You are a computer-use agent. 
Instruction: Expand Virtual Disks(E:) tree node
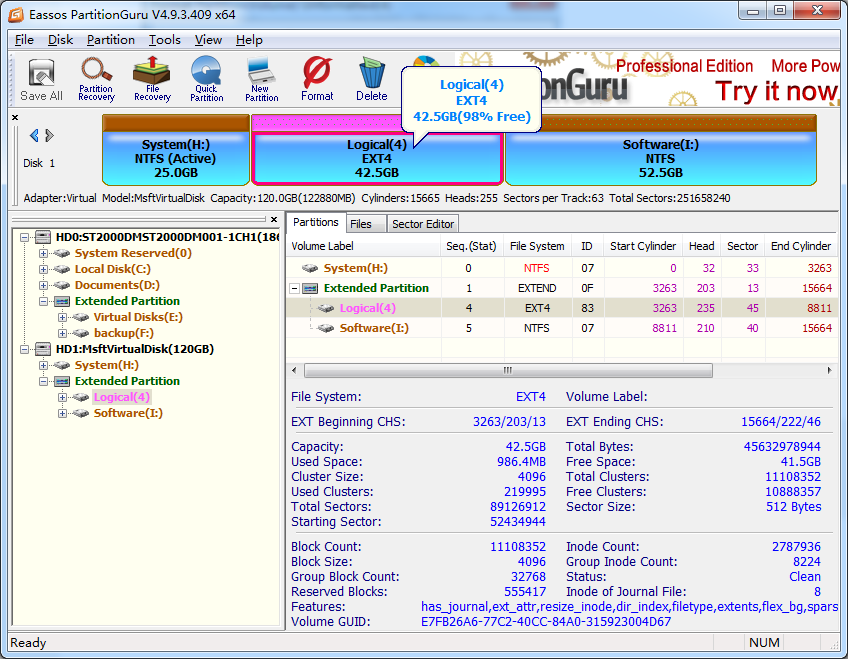[62, 317]
